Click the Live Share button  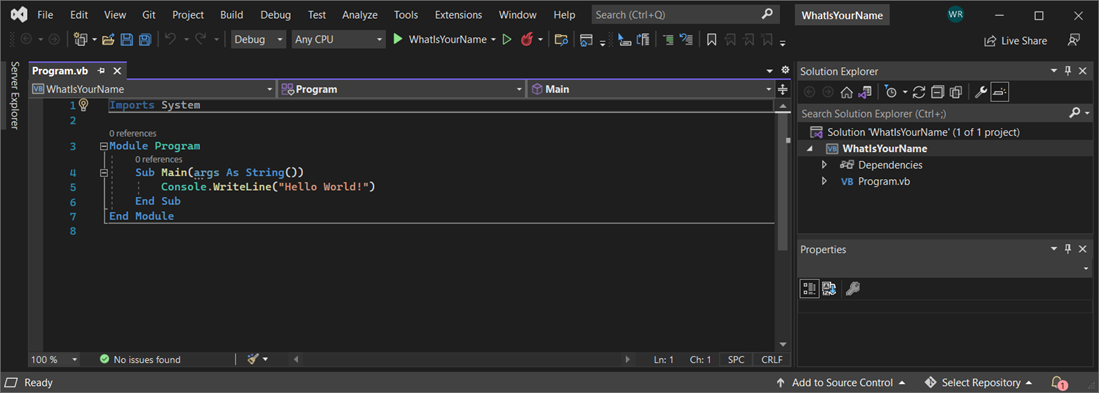[1016, 41]
